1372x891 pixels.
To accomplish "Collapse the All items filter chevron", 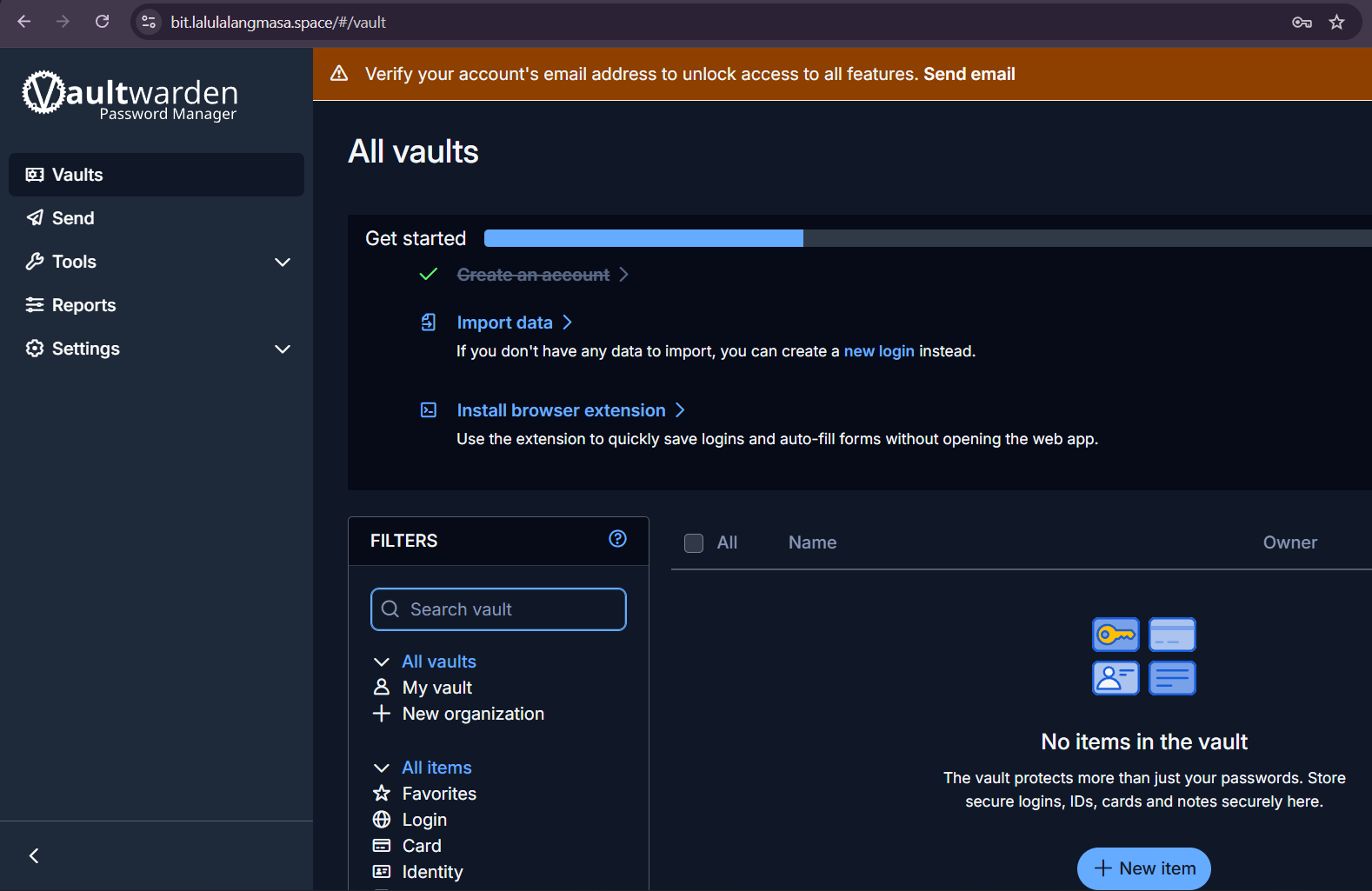I will click(x=381, y=768).
